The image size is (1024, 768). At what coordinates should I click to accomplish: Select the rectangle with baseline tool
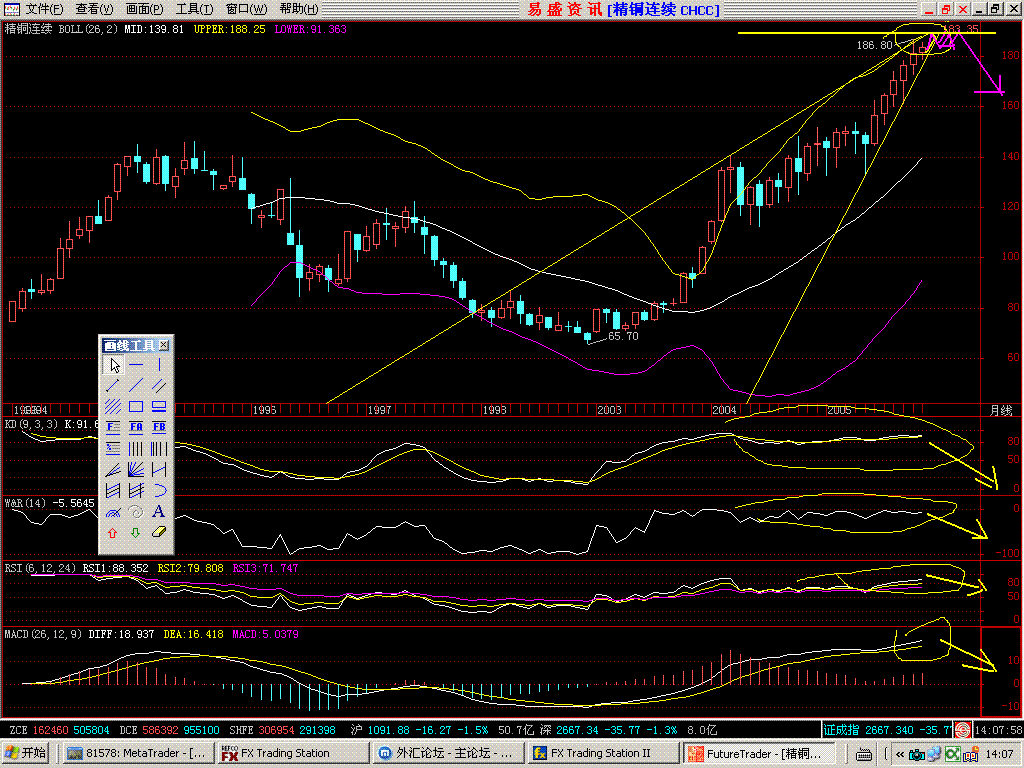coord(159,406)
